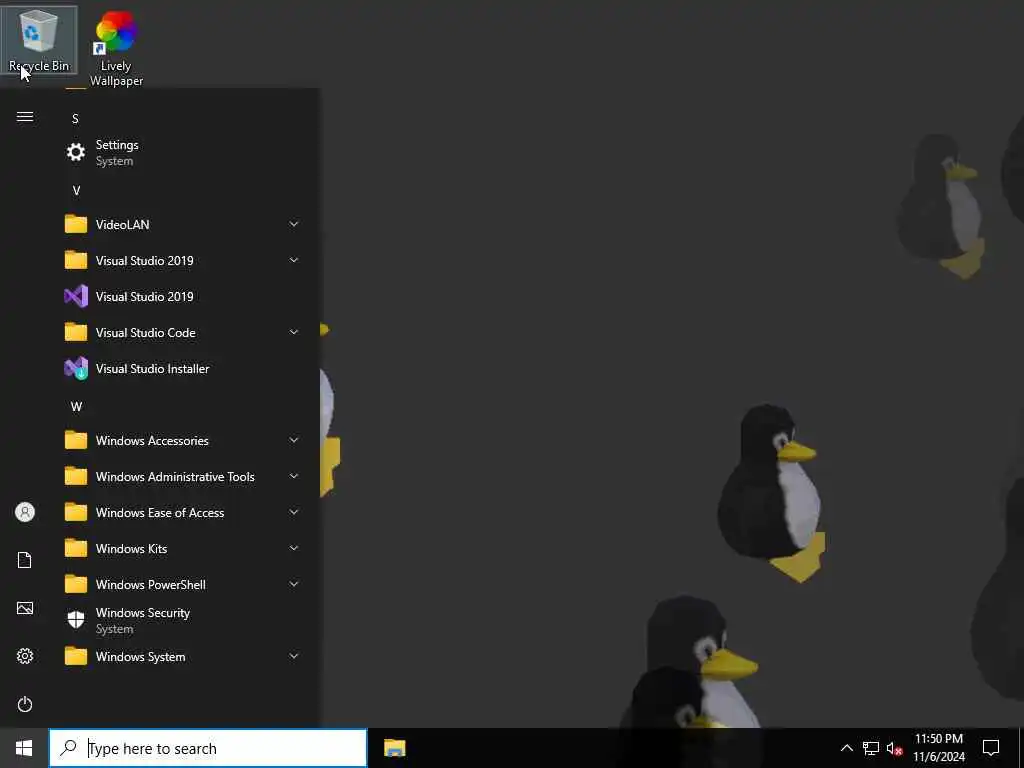The image size is (1024, 768).
Task: Show hidden tray icons arrow
Action: click(846, 748)
